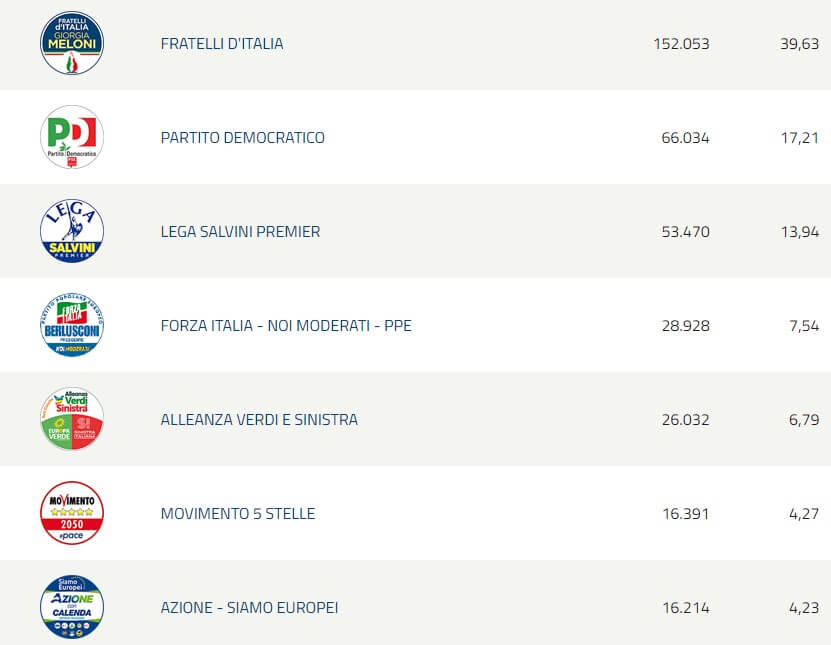The width and height of the screenshot is (831, 645).
Task: Click the Fratelli d'Italia Meloni party logo
Action: click(72, 43)
